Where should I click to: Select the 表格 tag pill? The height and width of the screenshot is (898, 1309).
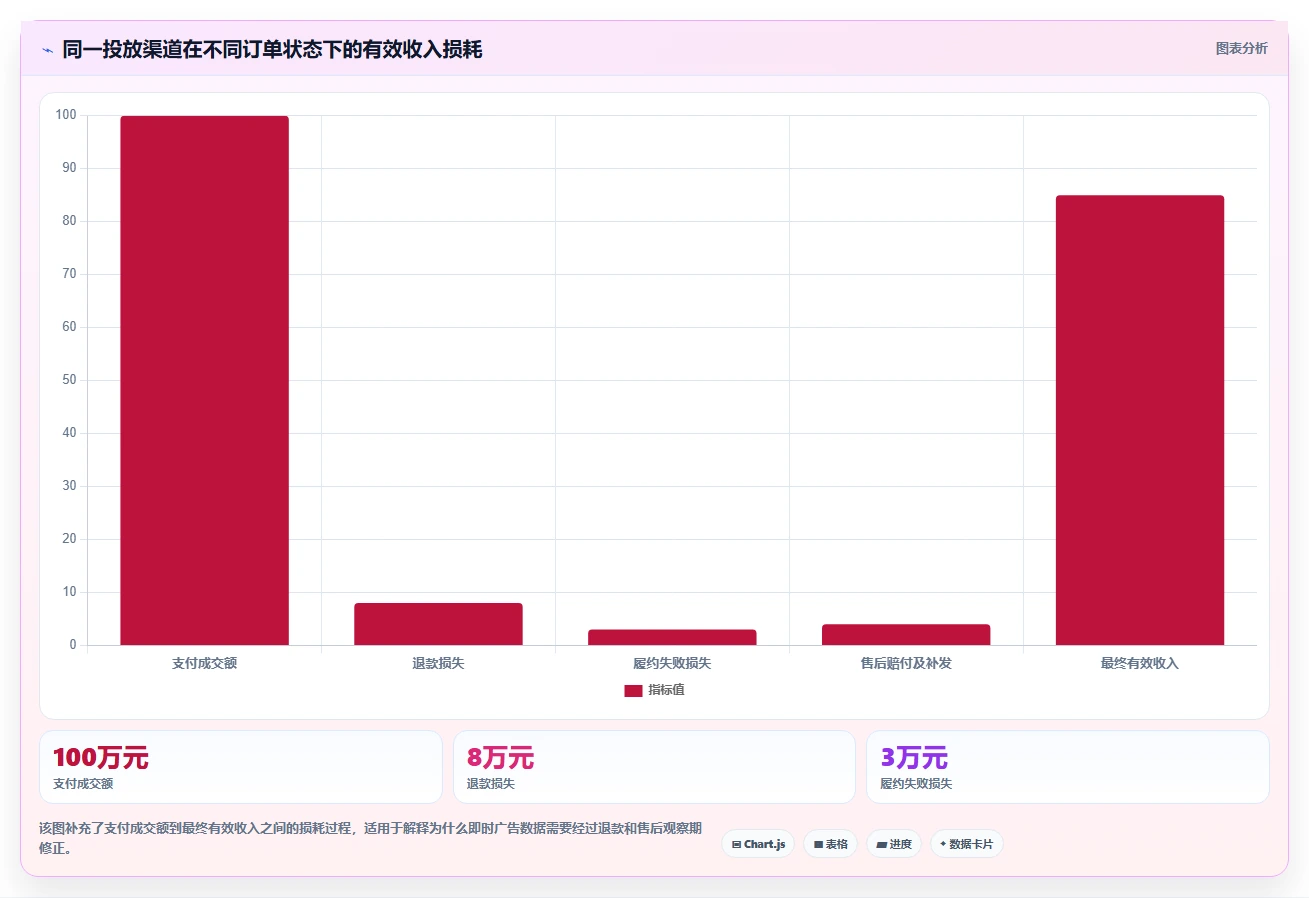(830, 844)
